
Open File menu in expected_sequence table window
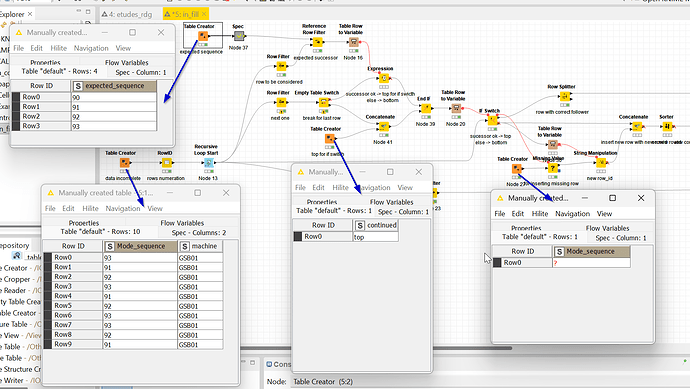click(x=18, y=48)
